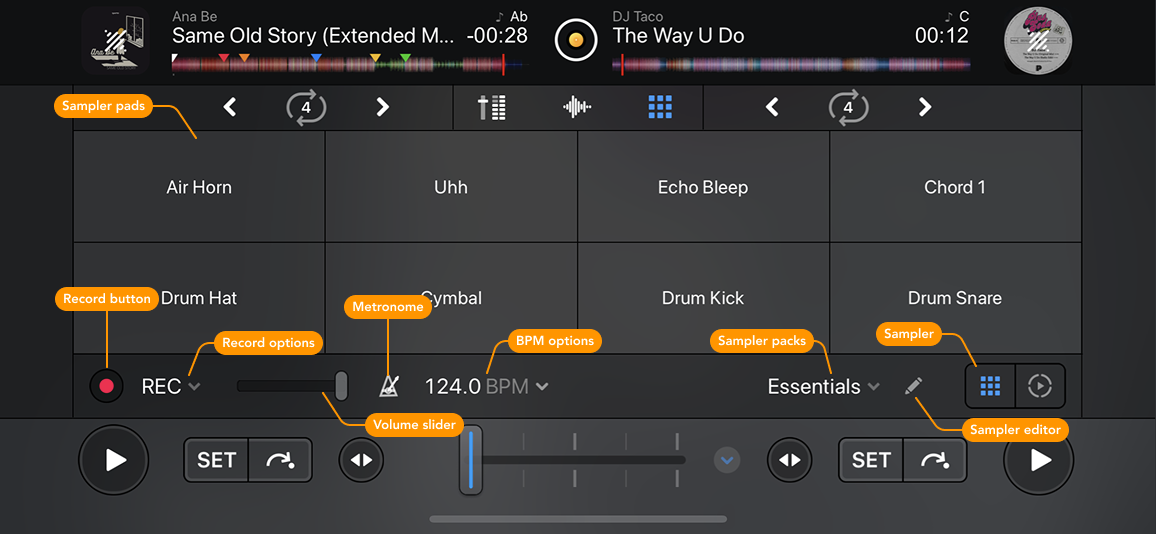1156x534 pixels.
Task: Jump to the white cue marker at track start
Action: pyautogui.click(x=175, y=58)
